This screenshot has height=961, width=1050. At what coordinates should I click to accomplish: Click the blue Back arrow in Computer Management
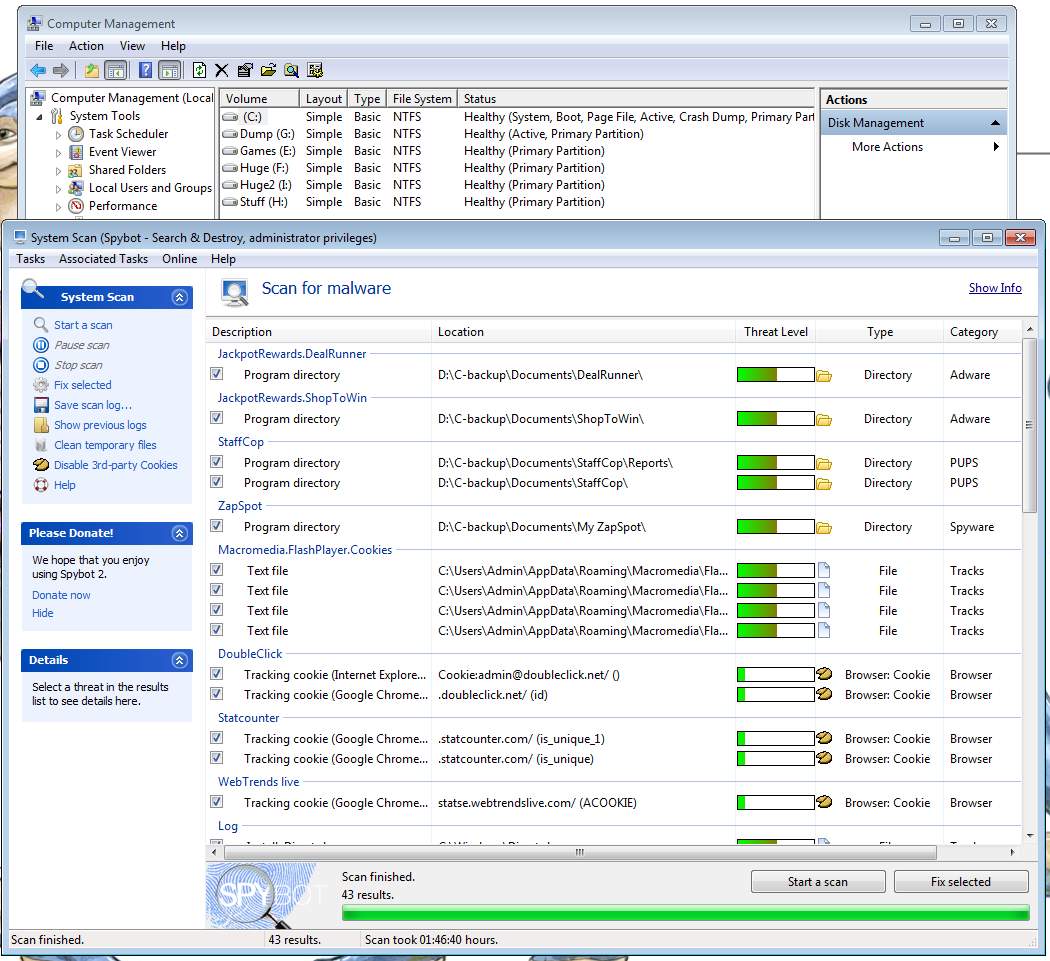(38, 70)
